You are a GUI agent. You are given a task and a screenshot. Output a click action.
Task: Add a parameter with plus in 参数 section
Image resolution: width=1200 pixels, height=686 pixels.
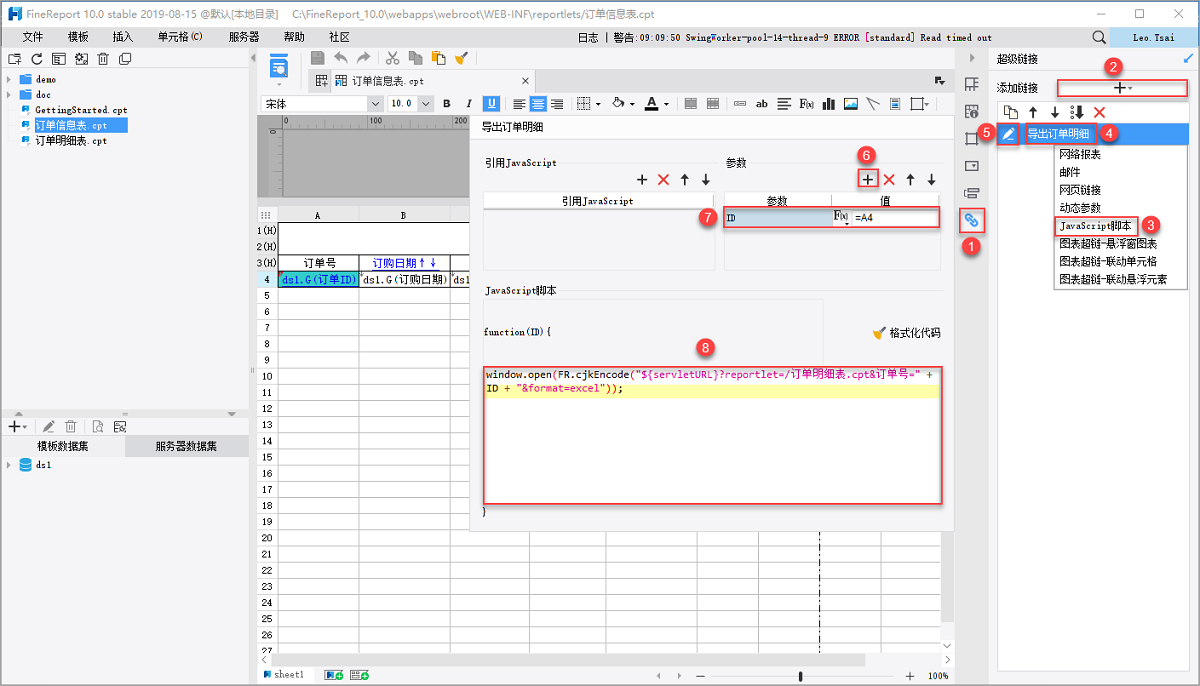point(868,179)
